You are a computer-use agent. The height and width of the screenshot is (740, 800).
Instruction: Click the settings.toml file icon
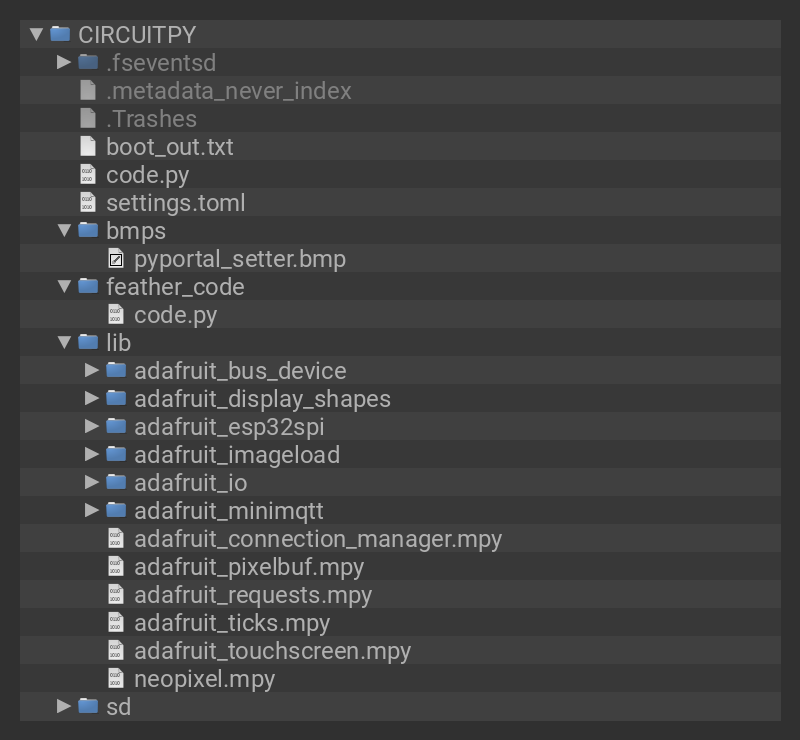pos(88,203)
